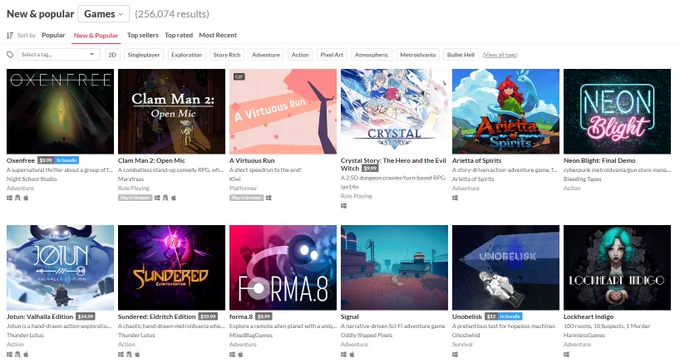Switch to Top sellers sorting
Image resolution: width=680 pixels, height=363 pixels.
click(x=143, y=35)
